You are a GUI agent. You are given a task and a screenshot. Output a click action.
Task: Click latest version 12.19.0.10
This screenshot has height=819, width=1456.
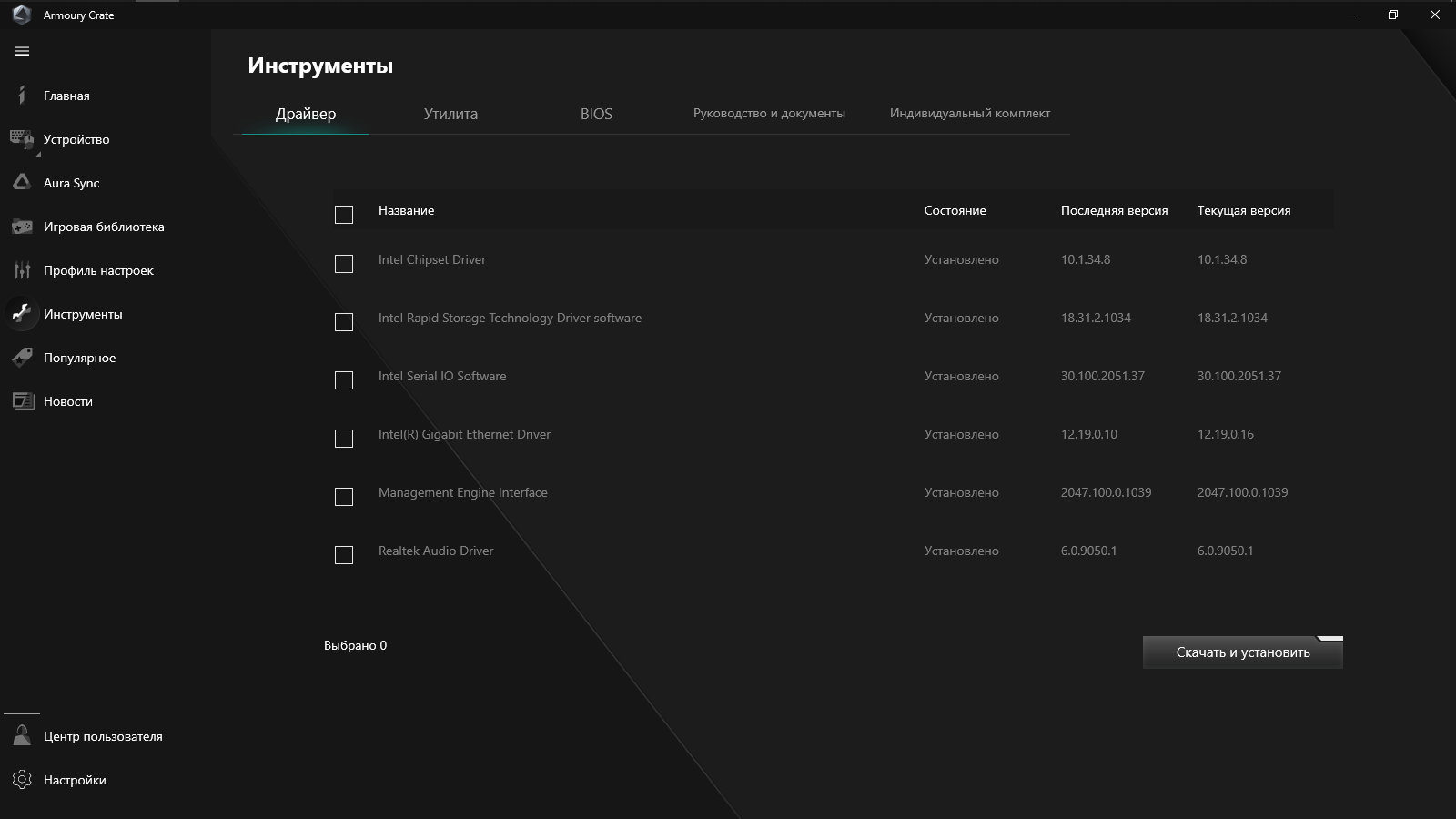(1089, 434)
